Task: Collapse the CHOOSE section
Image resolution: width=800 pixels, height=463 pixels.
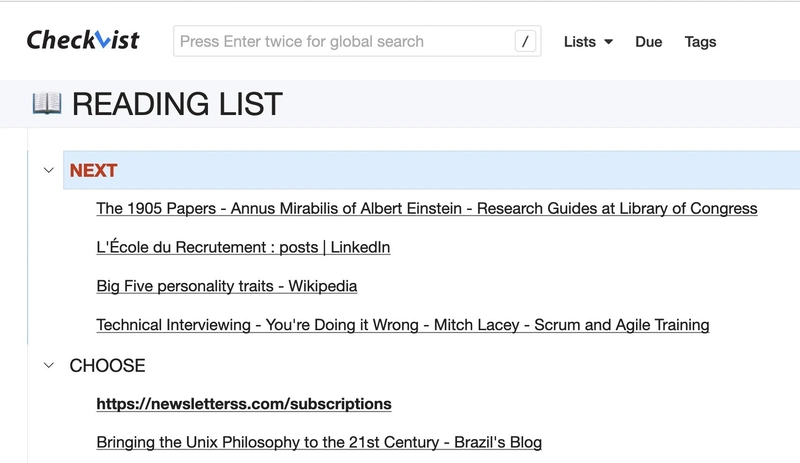Action: tap(48, 365)
